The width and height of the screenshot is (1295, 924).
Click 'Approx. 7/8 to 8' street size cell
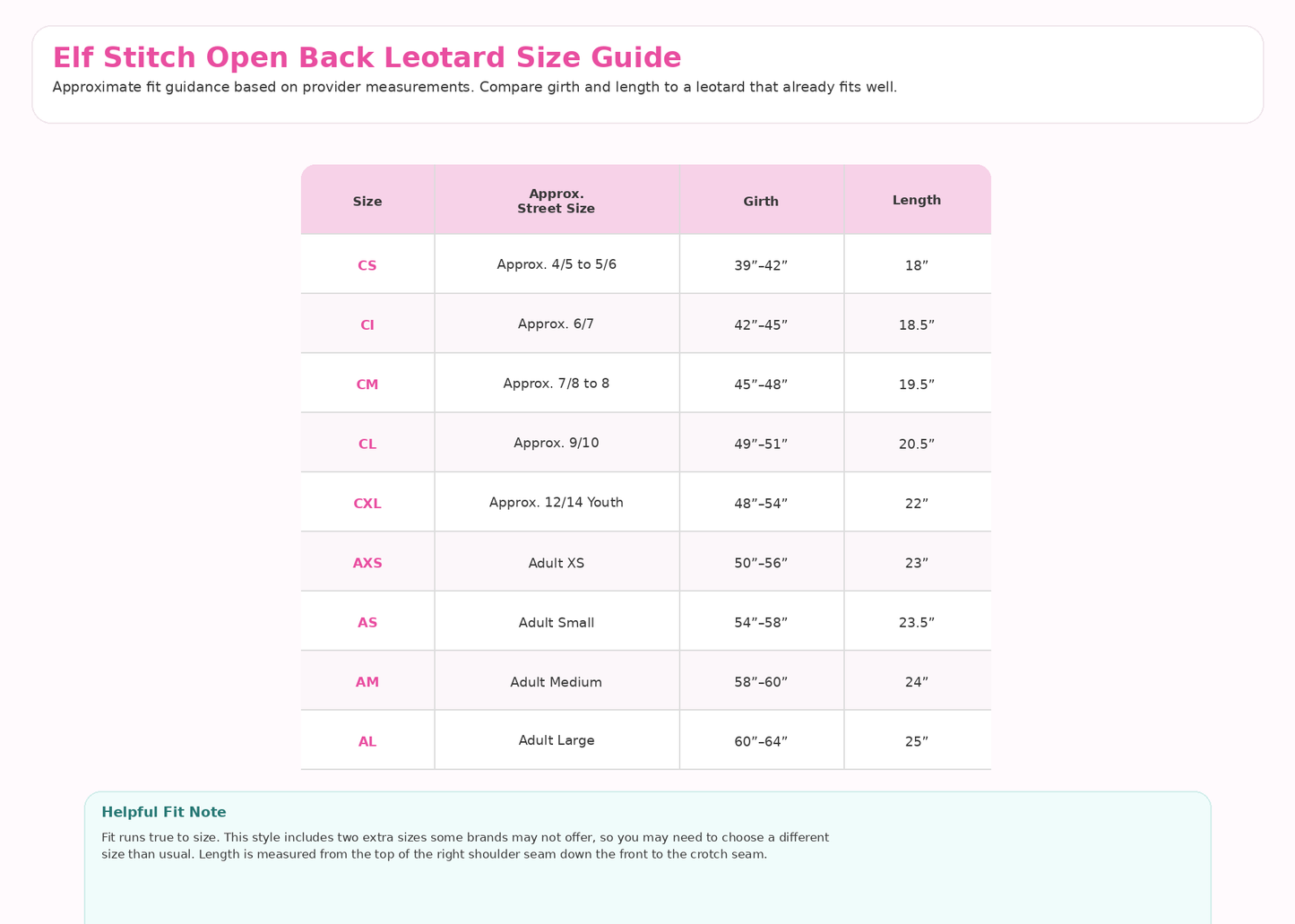tap(557, 384)
